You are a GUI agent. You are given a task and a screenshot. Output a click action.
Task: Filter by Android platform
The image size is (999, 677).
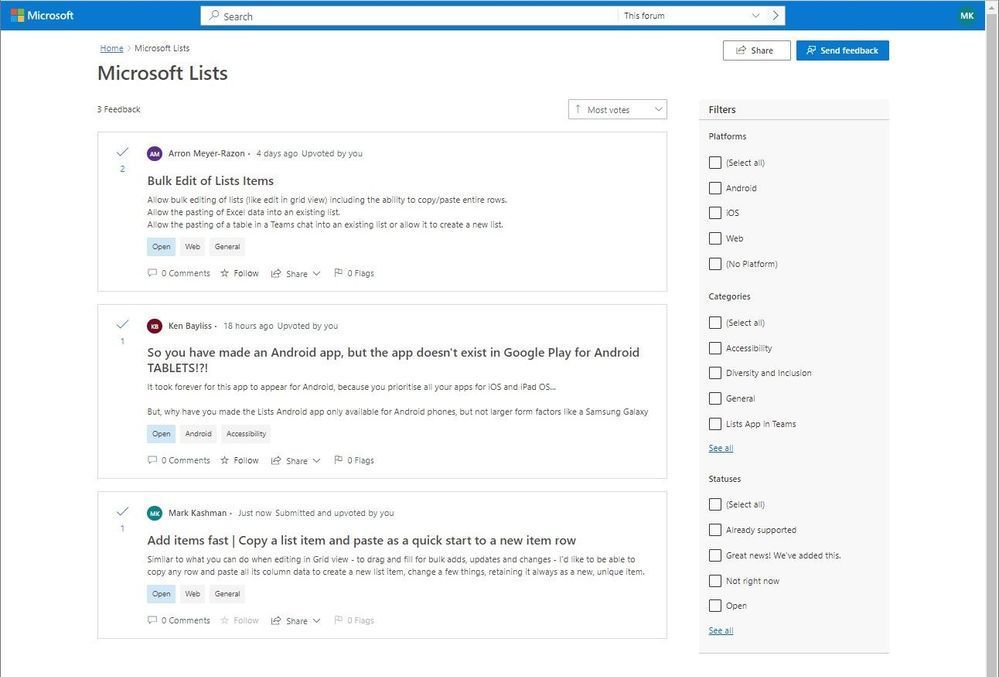tap(715, 188)
